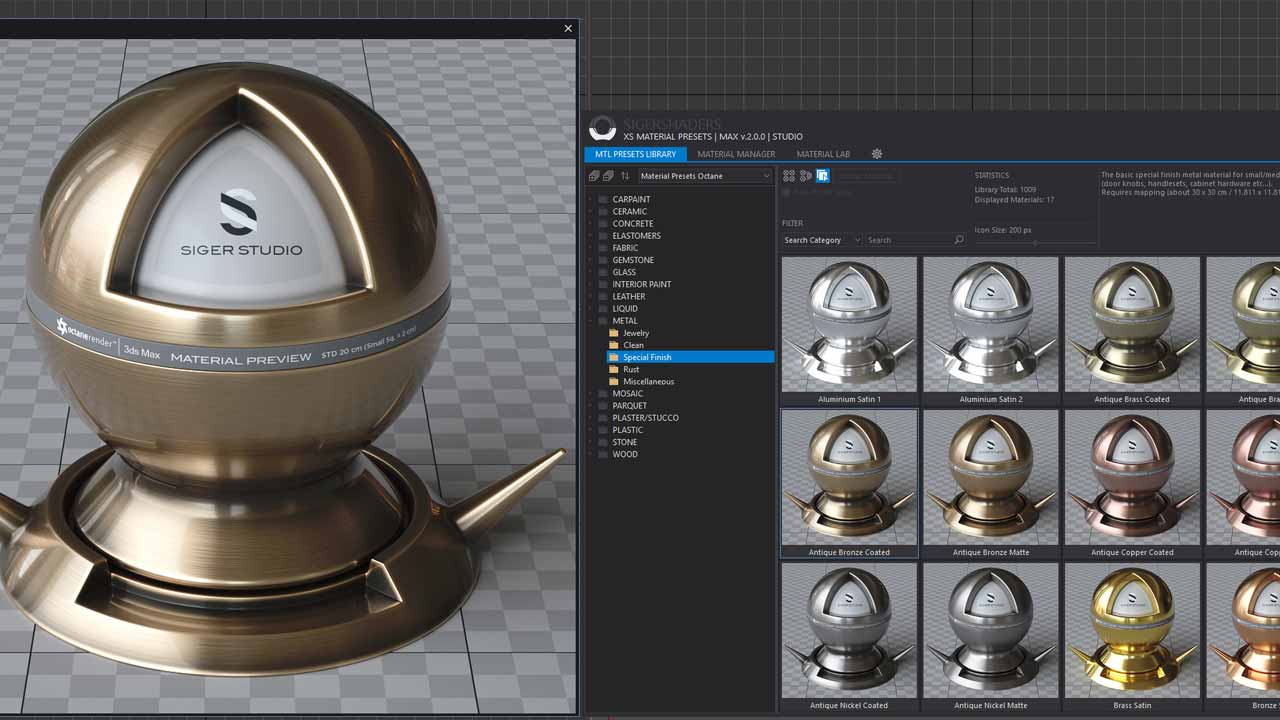Select the Antique Nickel Coated thumbnail
1280x720 pixels.
849,630
